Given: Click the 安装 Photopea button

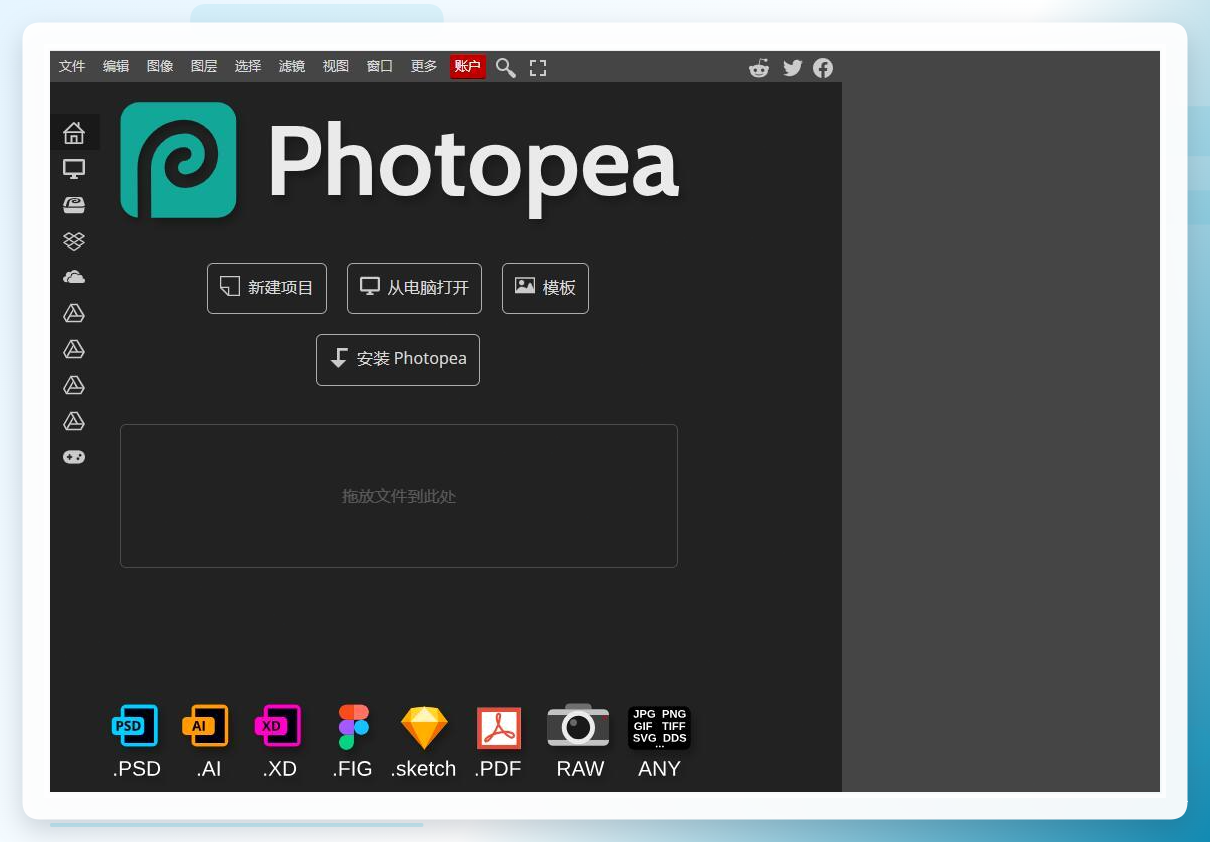Looking at the screenshot, I should click(398, 359).
